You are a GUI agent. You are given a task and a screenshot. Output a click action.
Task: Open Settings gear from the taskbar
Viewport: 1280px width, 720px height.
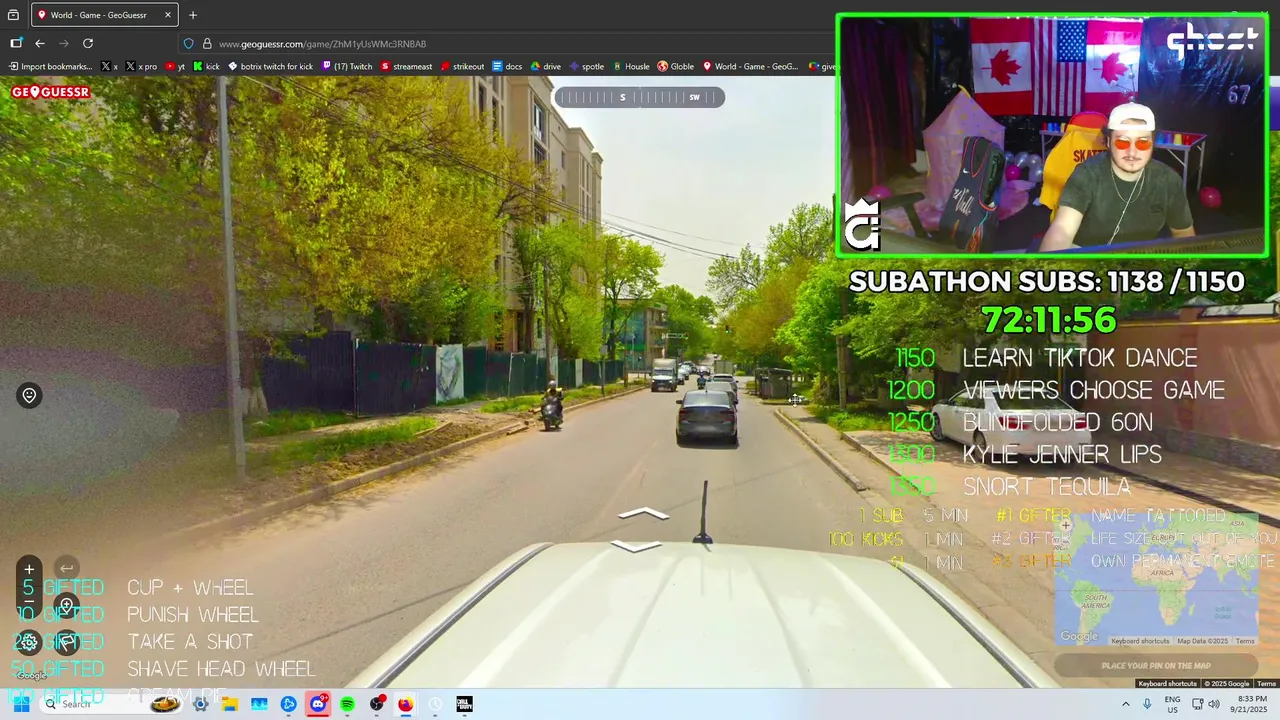[x=200, y=704]
